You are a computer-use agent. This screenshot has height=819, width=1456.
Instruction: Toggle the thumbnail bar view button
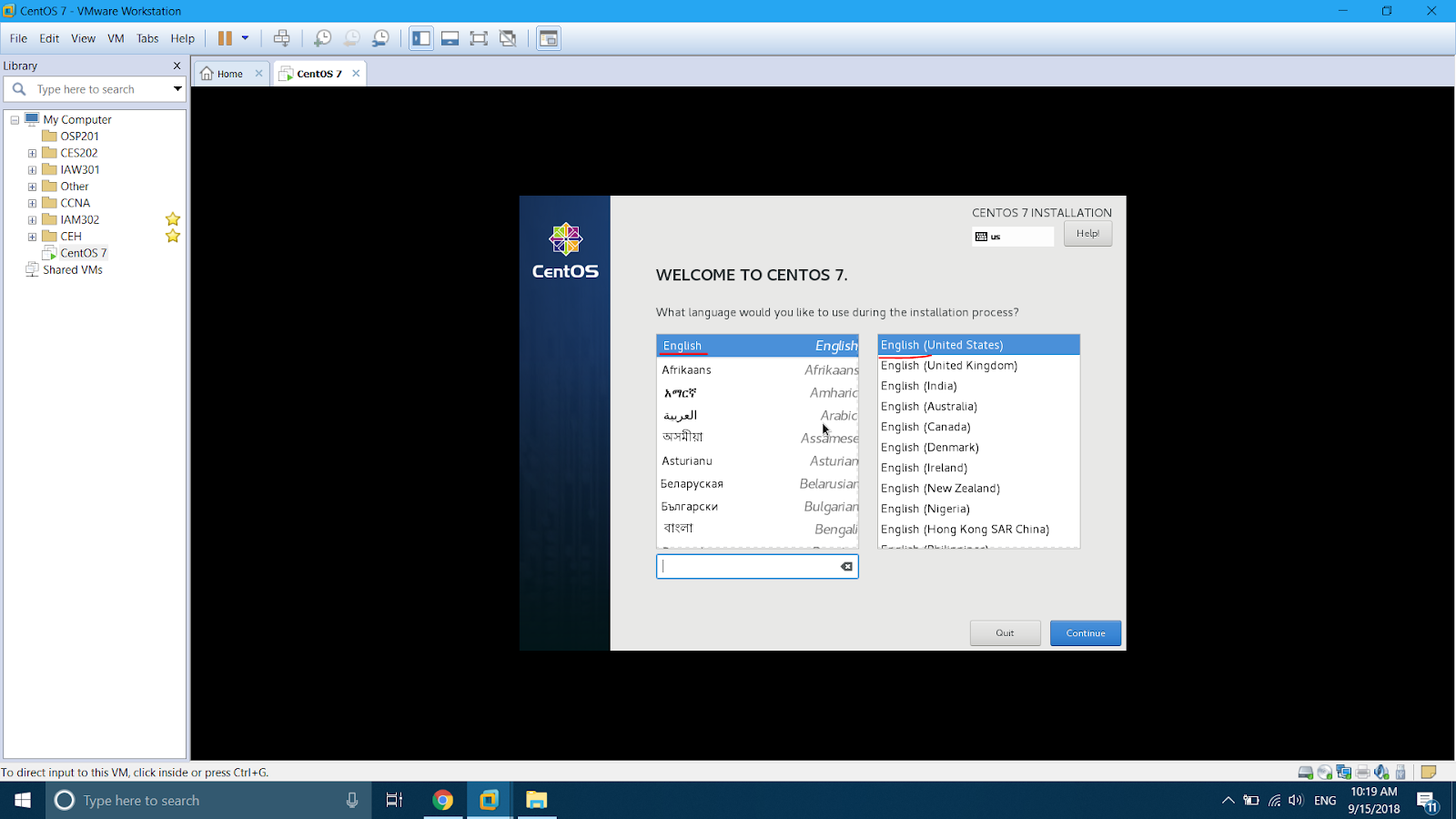pyautogui.click(x=450, y=38)
